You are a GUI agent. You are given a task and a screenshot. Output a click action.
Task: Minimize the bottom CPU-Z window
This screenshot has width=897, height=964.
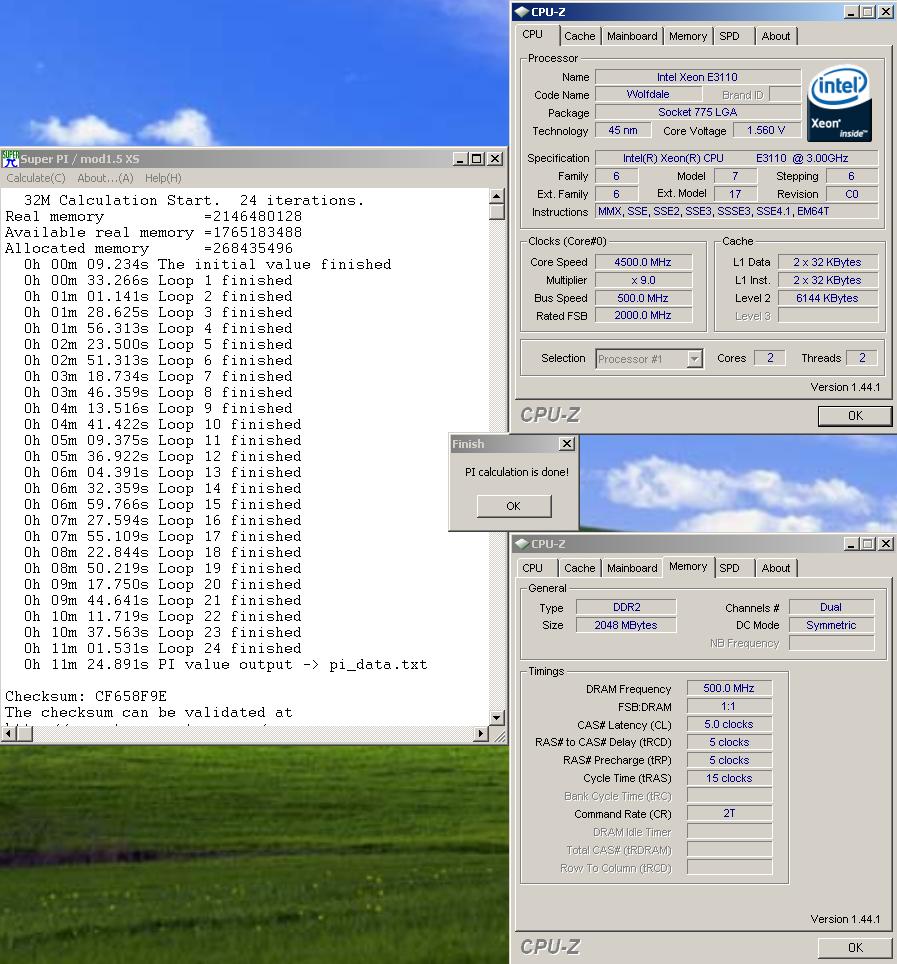point(851,543)
